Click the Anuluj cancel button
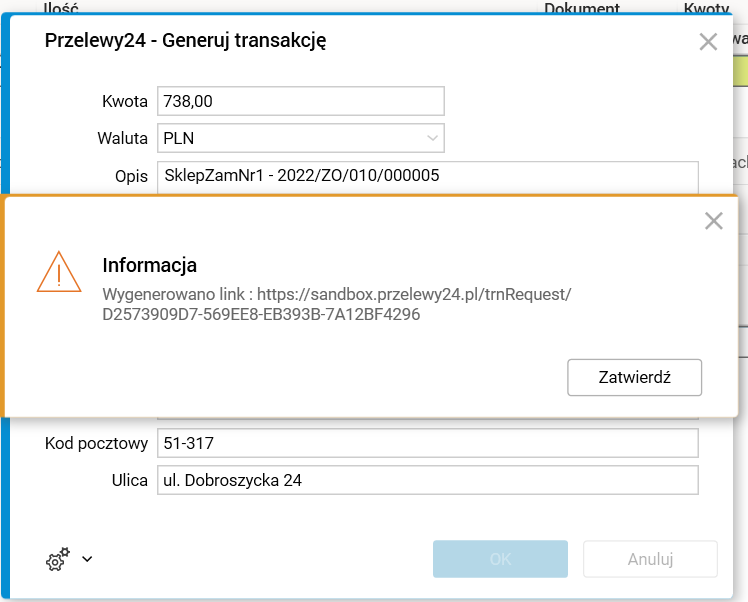This screenshot has height=602, width=748. point(650,559)
